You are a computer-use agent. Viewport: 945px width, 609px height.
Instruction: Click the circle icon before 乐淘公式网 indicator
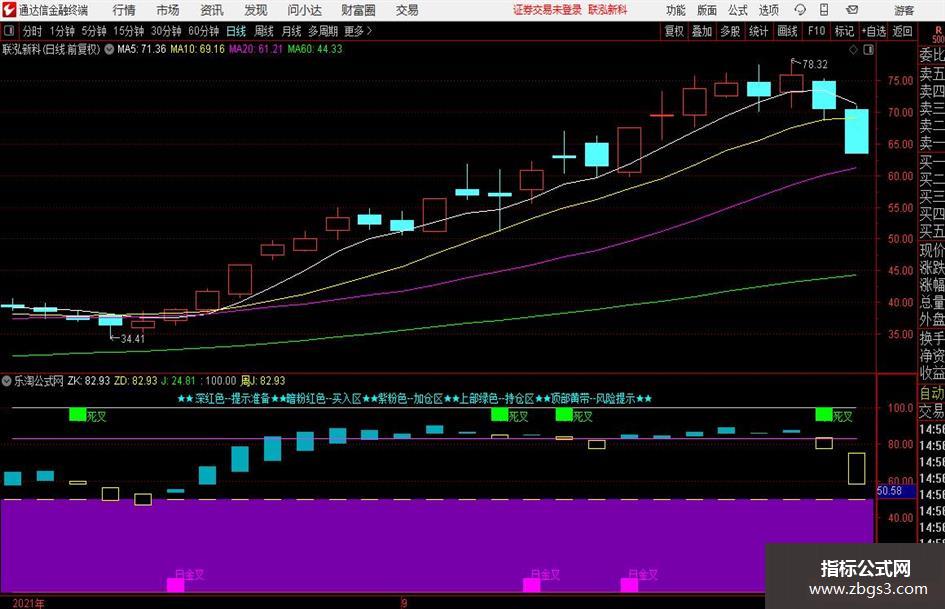pyautogui.click(x=7, y=381)
